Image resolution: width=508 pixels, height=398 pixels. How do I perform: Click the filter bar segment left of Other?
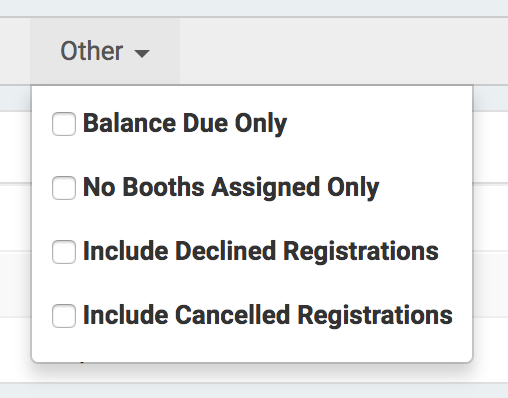15,51
